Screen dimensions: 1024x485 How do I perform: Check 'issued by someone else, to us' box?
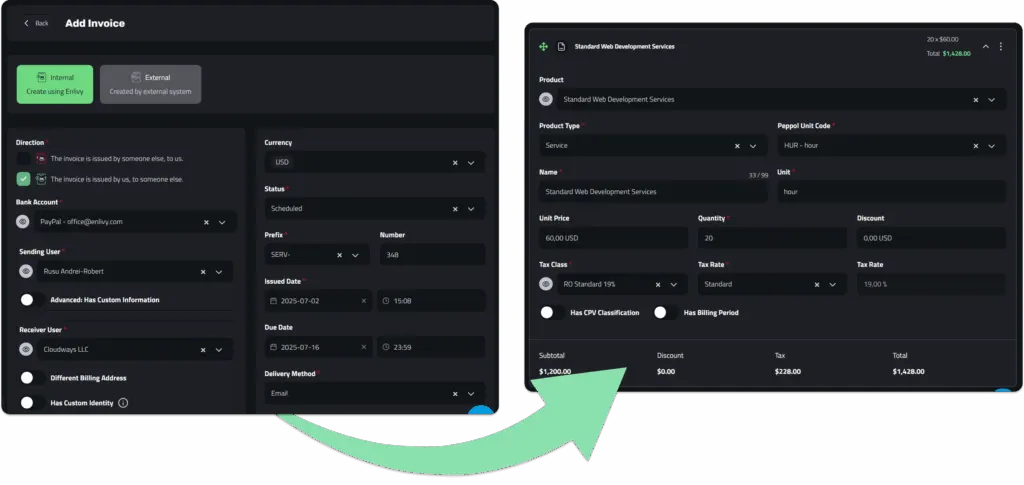(24, 158)
